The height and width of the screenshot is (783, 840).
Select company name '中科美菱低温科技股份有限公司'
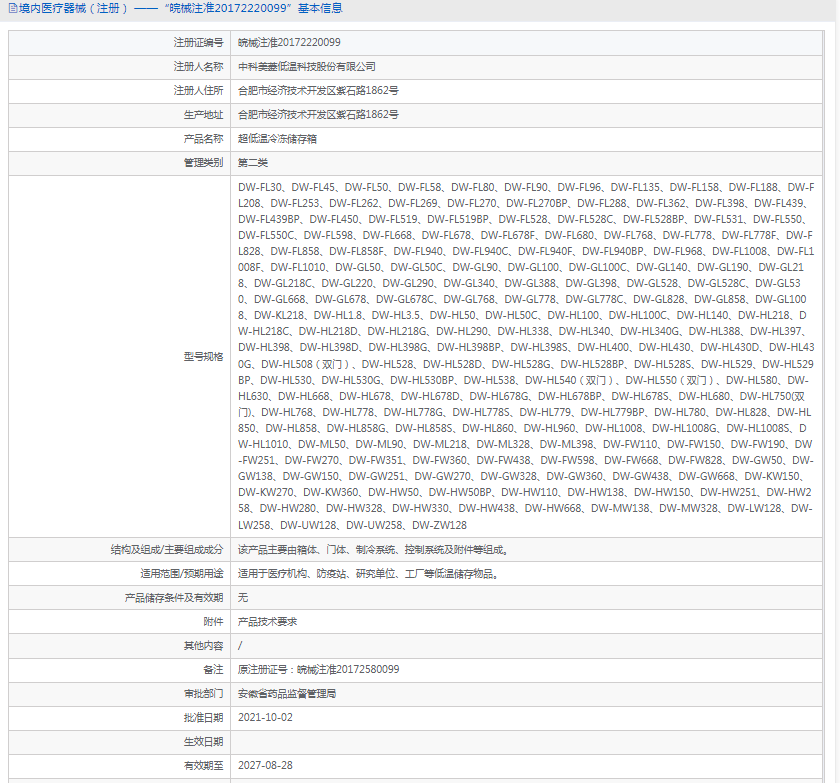[x=307, y=66]
